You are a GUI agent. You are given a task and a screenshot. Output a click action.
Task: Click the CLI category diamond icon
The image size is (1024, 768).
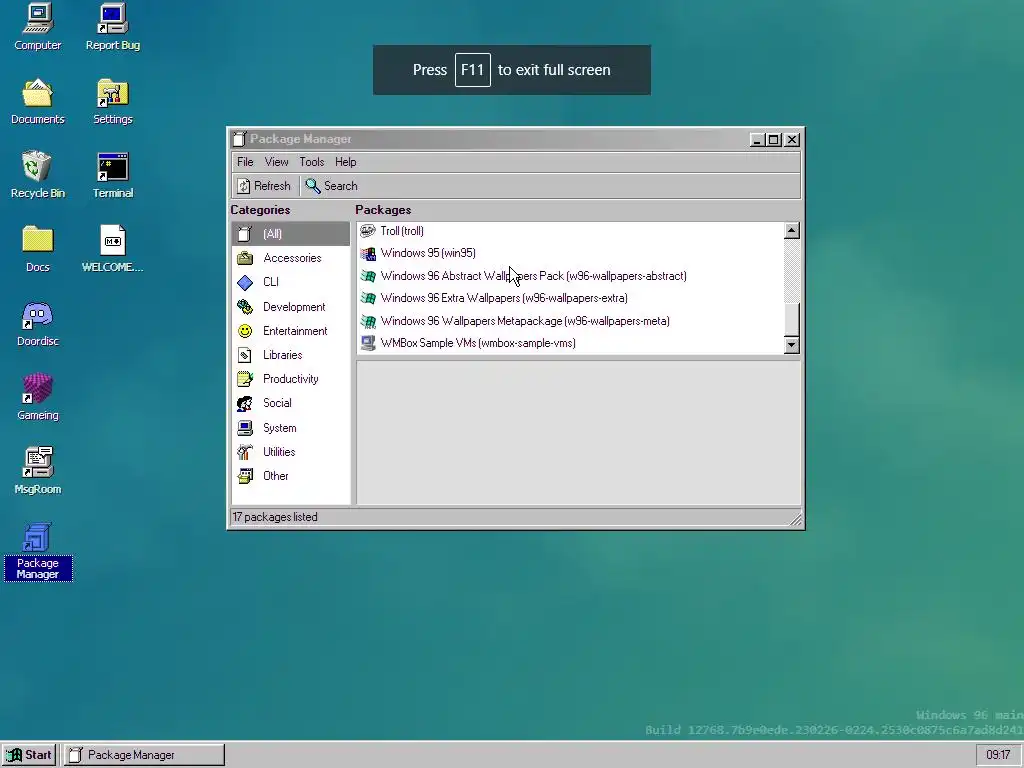245,282
